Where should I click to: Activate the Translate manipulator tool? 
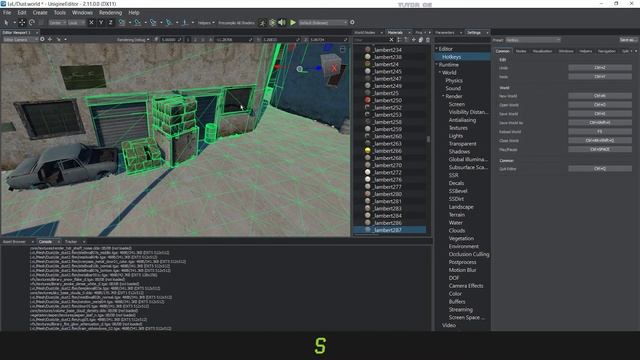pos(22,22)
